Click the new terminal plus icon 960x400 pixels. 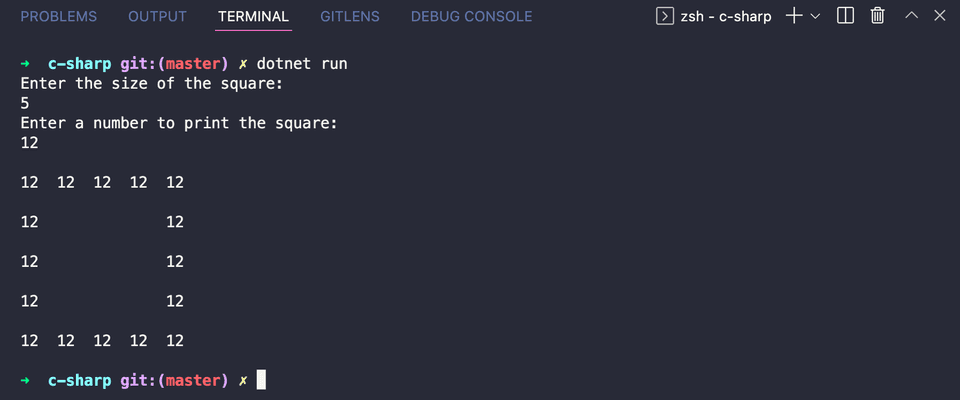point(795,16)
